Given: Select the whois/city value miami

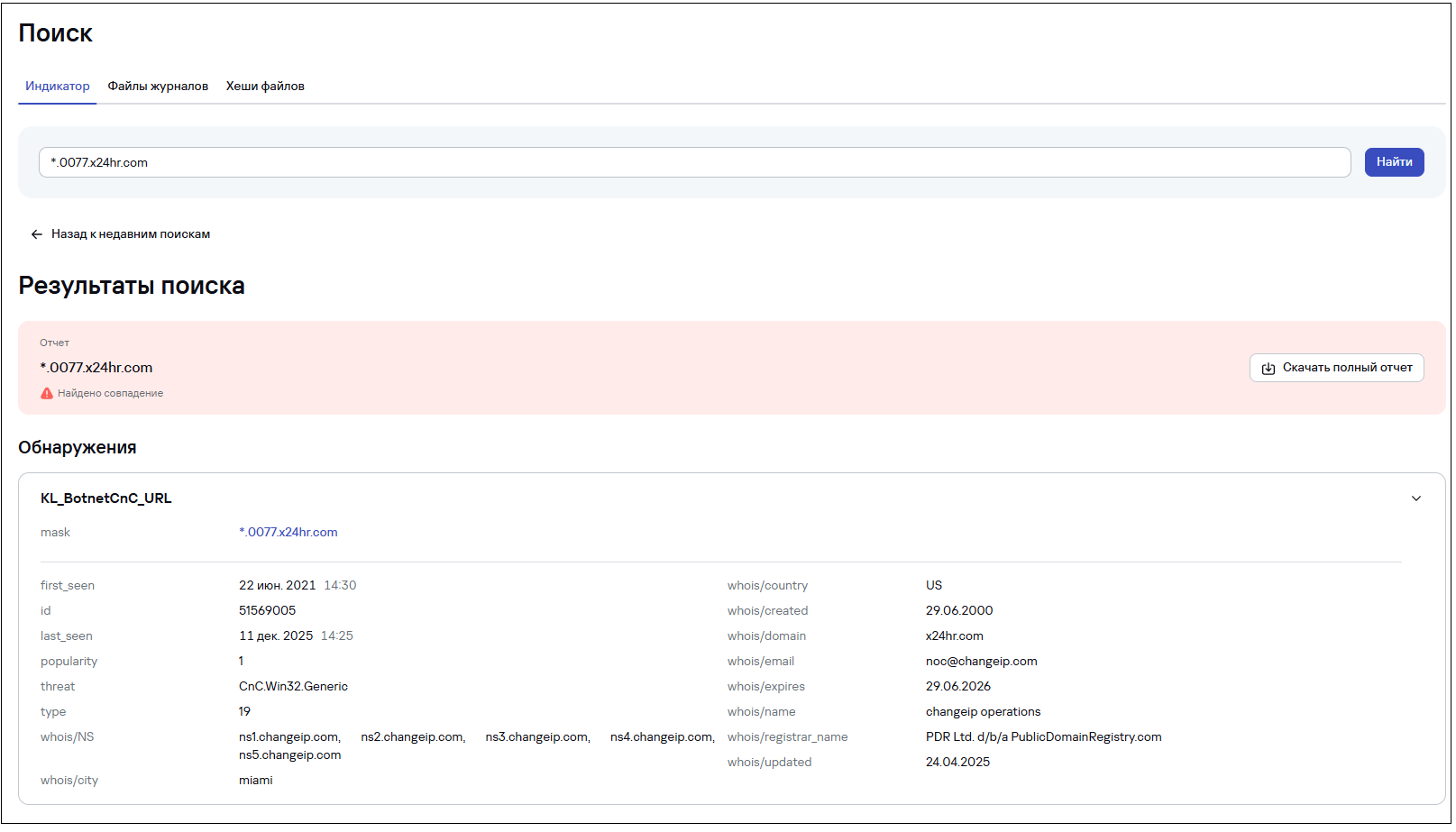Looking at the screenshot, I should point(255,781).
